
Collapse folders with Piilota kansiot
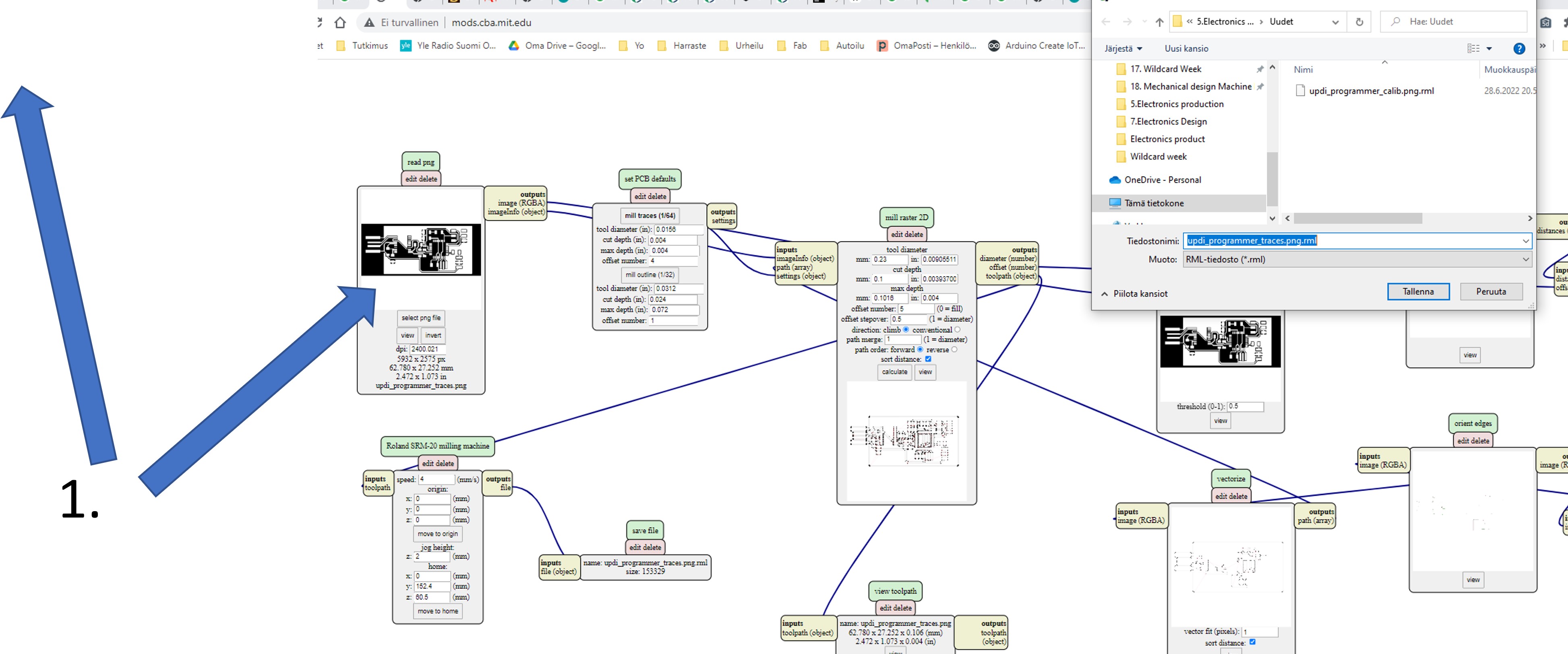click(1135, 294)
